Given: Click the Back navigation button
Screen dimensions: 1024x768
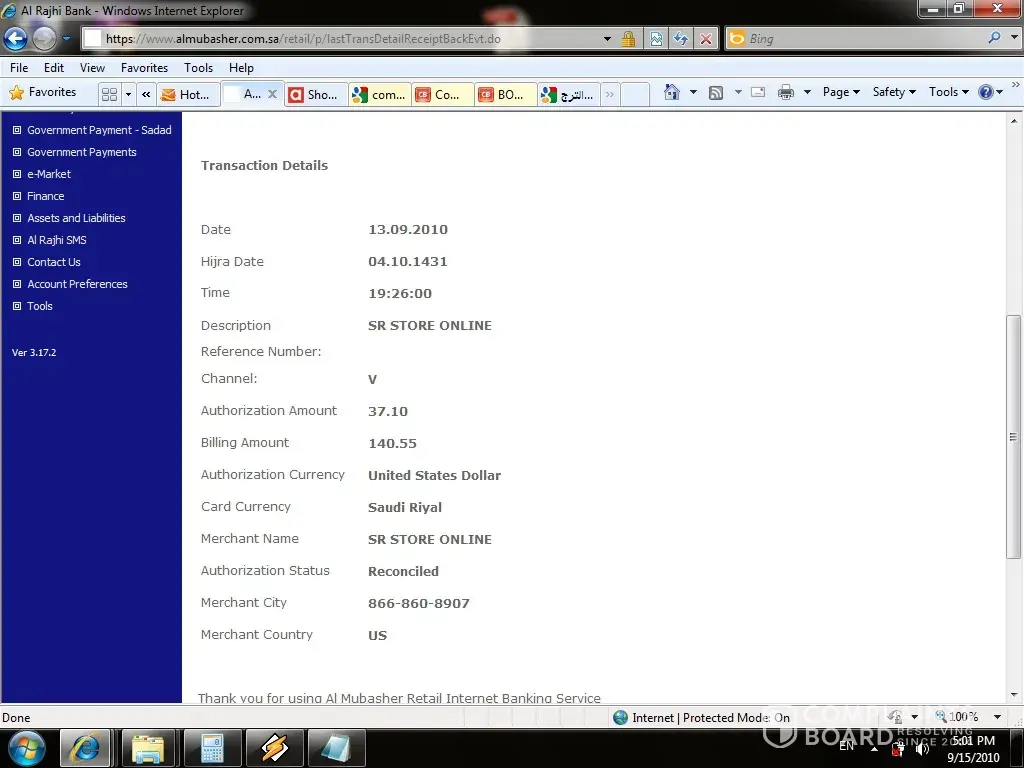Looking at the screenshot, I should point(16,39).
